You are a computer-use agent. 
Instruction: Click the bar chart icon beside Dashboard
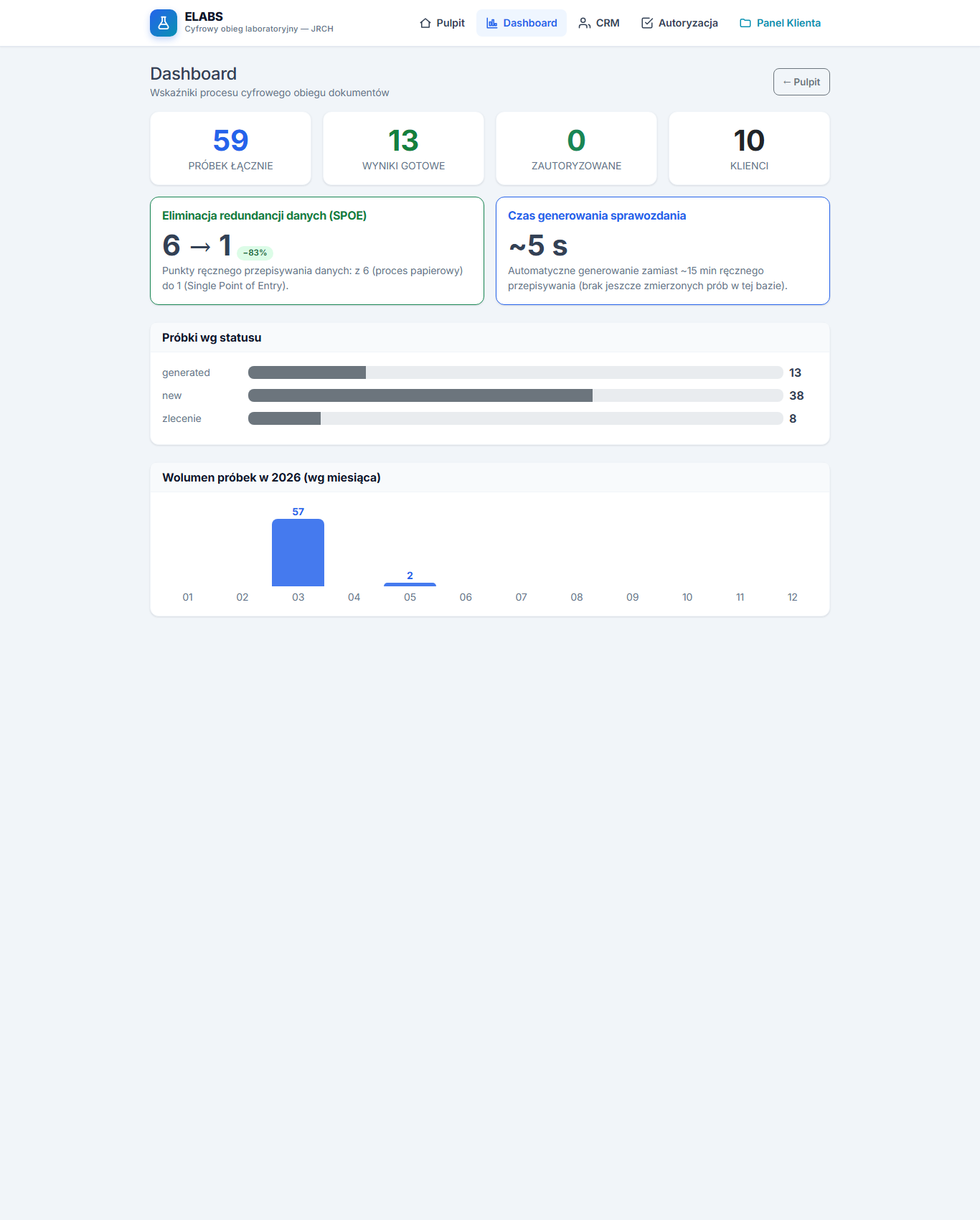pos(492,23)
